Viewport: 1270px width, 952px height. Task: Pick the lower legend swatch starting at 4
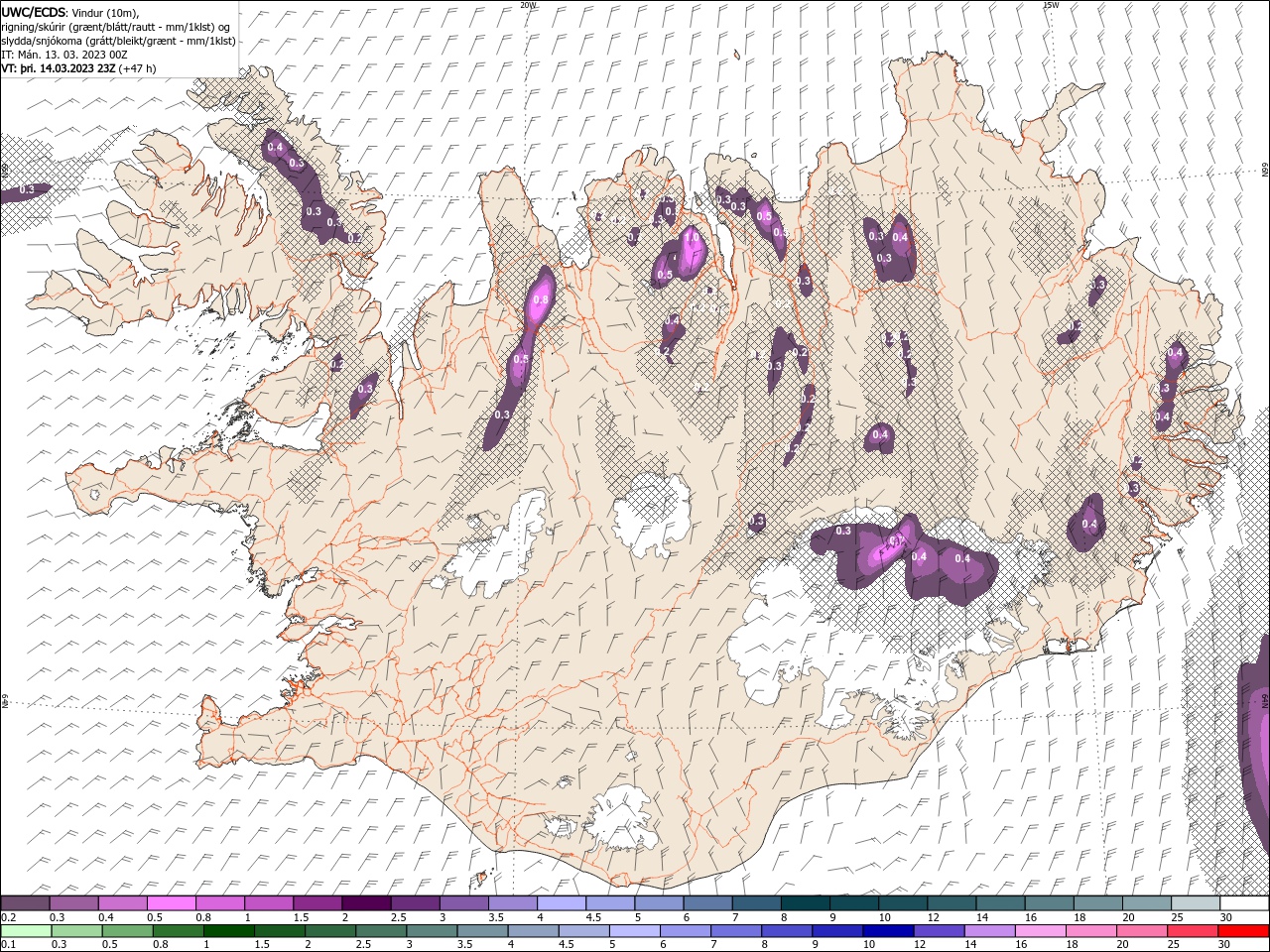(533, 931)
